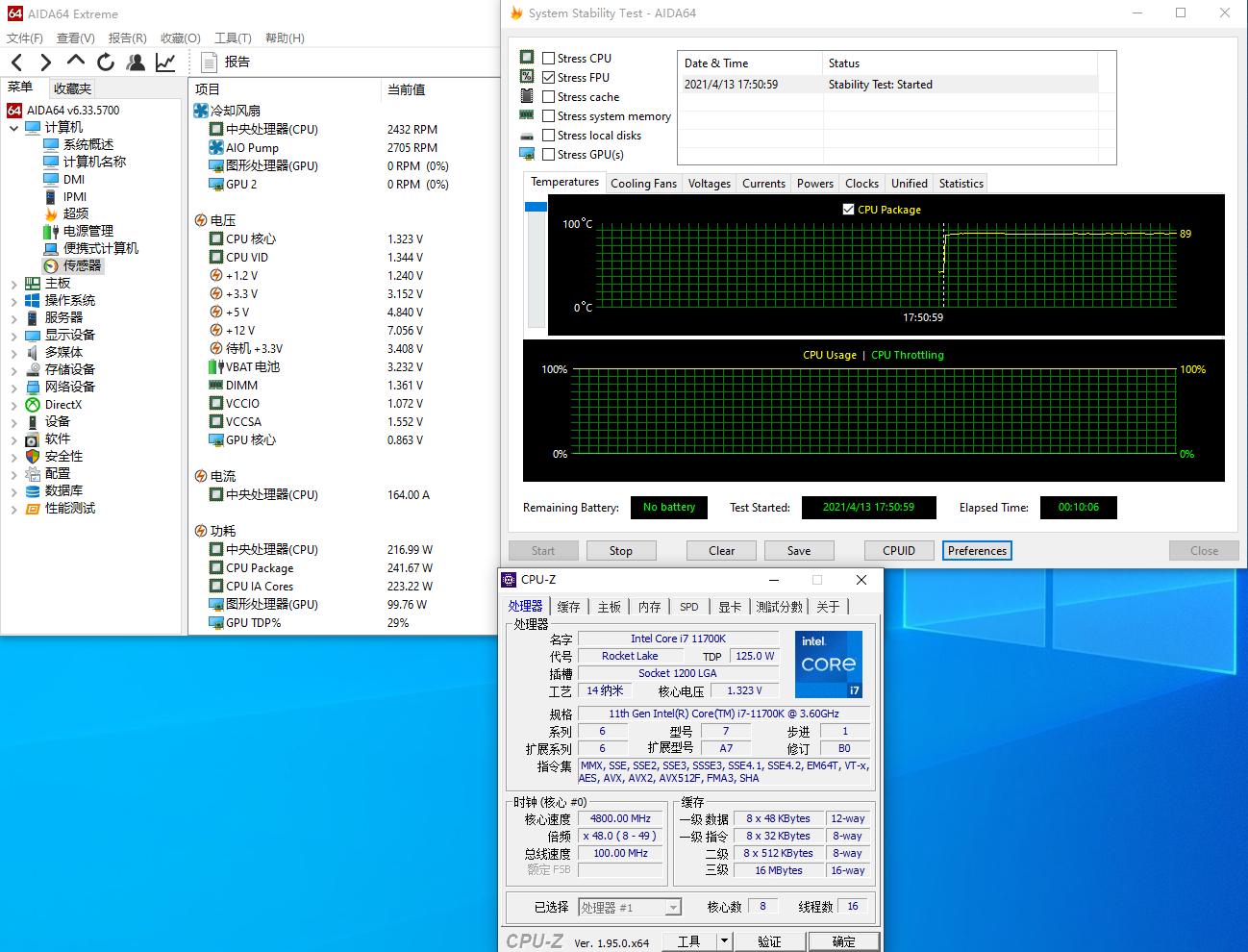1248x952 pixels.
Task: Click the blue graph scale slider
Action: pos(536,207)
